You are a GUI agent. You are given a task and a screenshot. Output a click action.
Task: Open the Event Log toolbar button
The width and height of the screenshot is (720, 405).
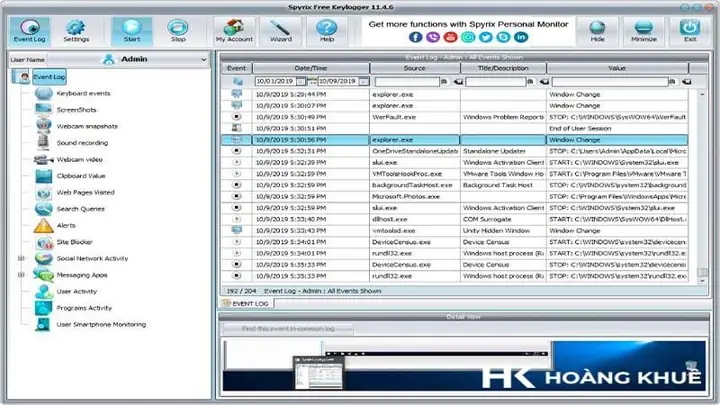point(30,31)
